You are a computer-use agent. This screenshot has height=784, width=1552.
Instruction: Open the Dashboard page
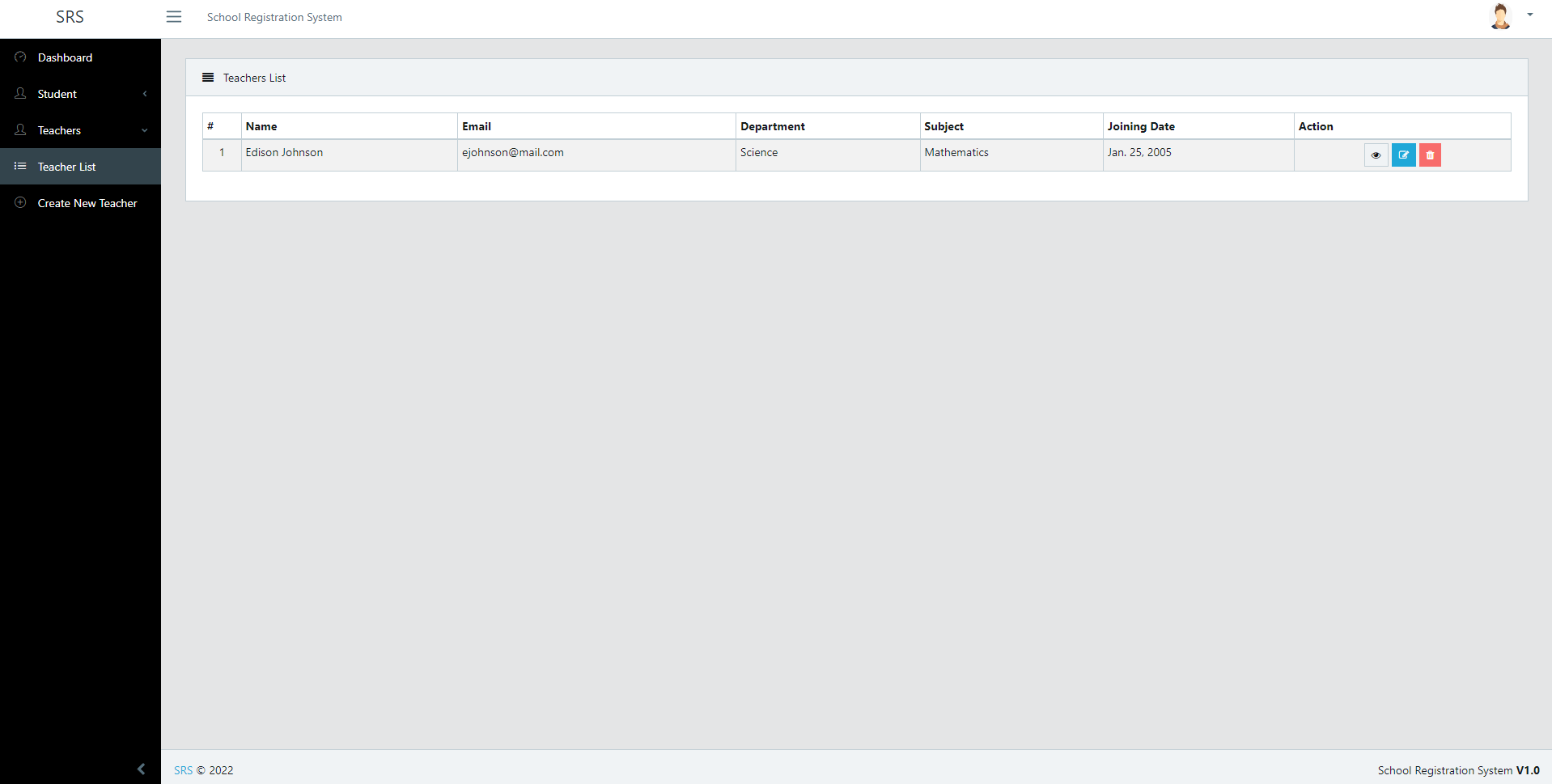(x=65, y=57)
